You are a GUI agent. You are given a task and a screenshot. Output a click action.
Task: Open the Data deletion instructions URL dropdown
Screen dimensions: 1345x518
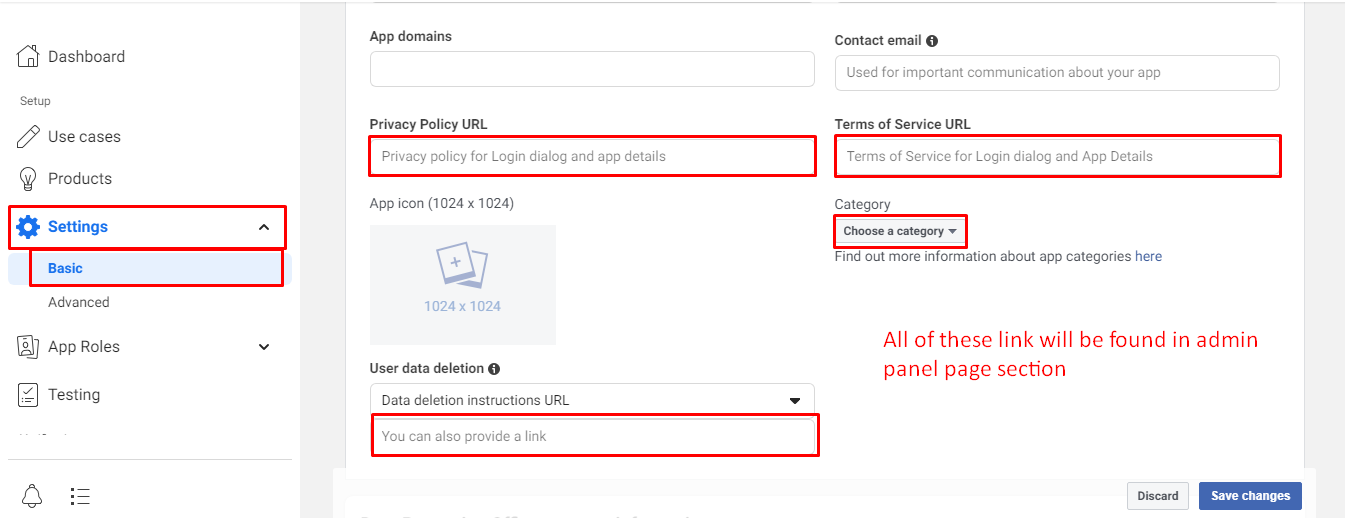pos(592,400)
